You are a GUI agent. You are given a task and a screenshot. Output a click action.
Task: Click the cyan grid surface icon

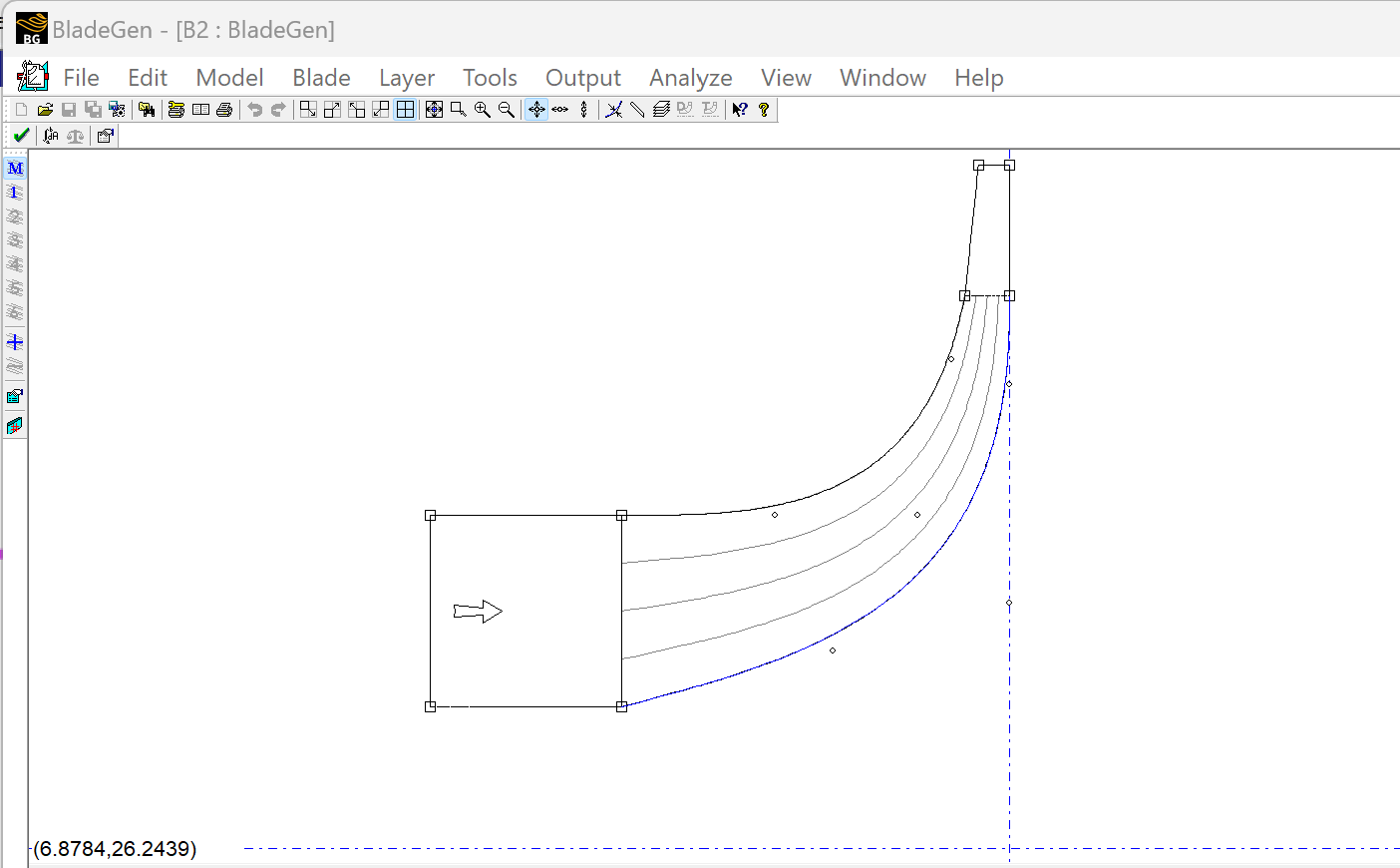pos(15,426)
